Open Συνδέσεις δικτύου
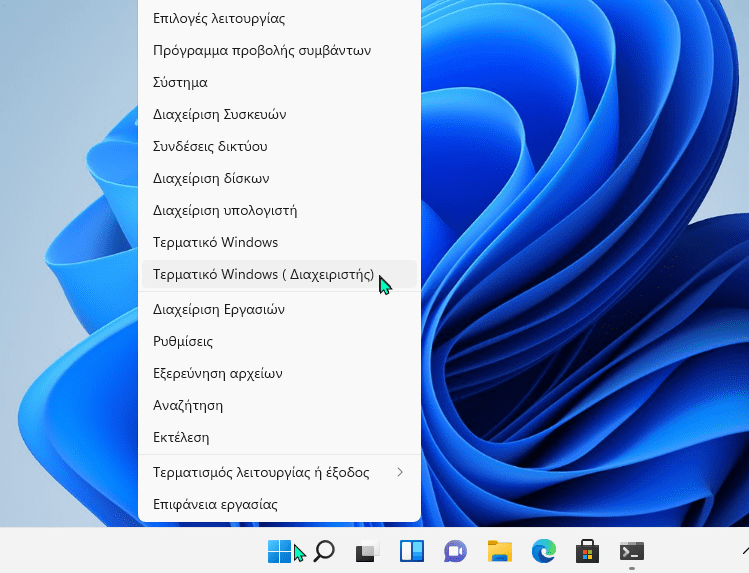749x573 pixels. pyautogui.click(x=279, y=146)
